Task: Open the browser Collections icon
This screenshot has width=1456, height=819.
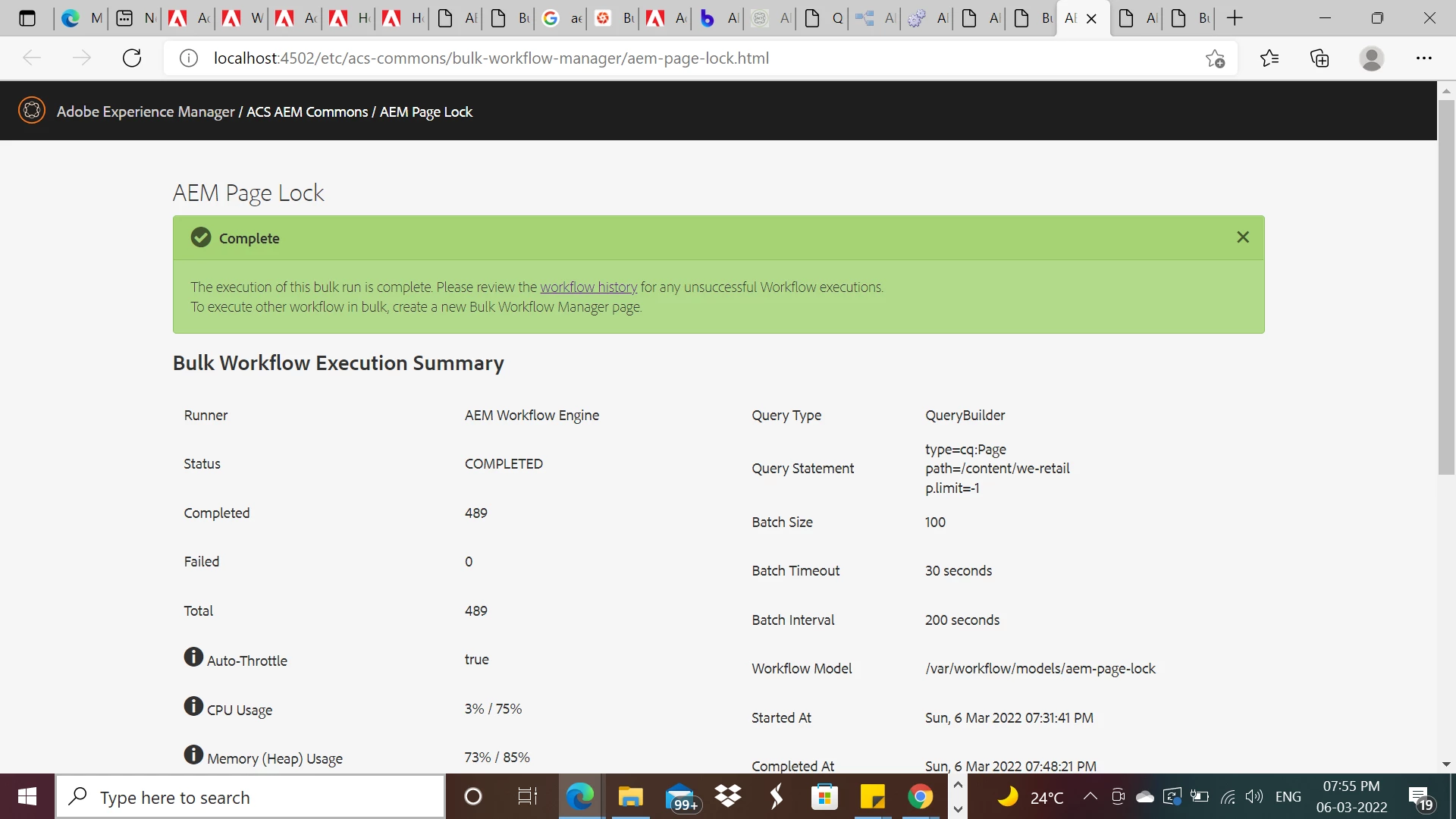Action: 1319,58
